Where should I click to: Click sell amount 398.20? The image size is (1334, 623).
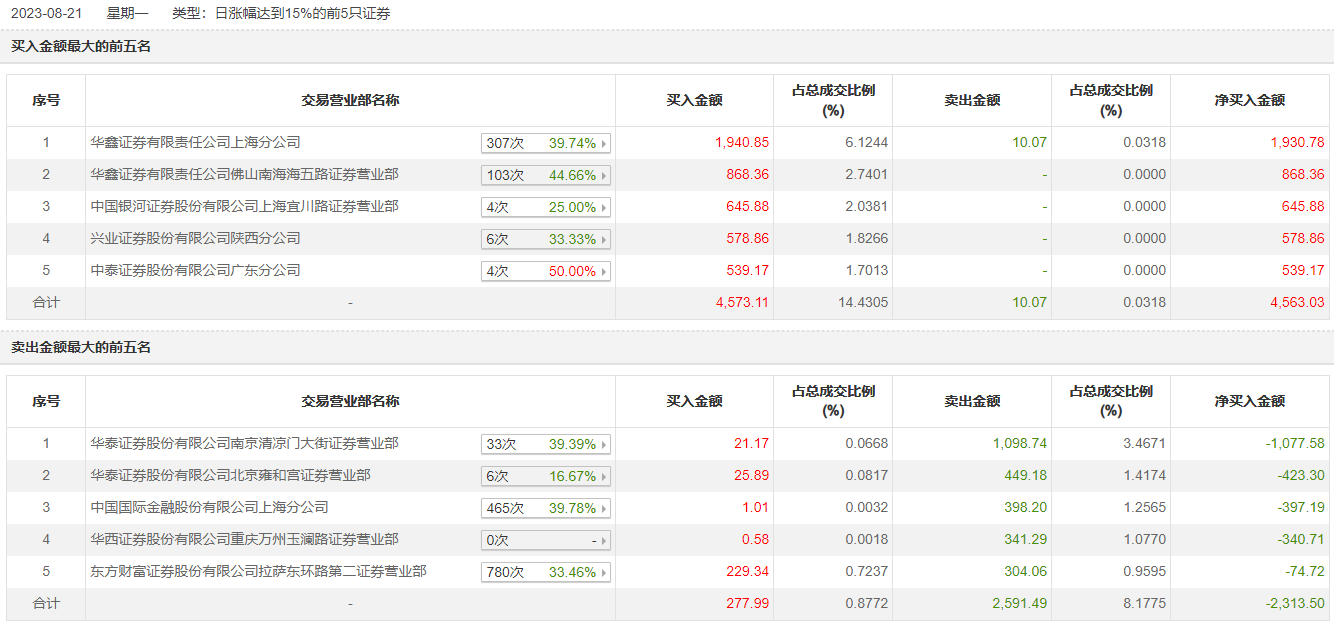pyautogui.click(x=1025, y=508)
